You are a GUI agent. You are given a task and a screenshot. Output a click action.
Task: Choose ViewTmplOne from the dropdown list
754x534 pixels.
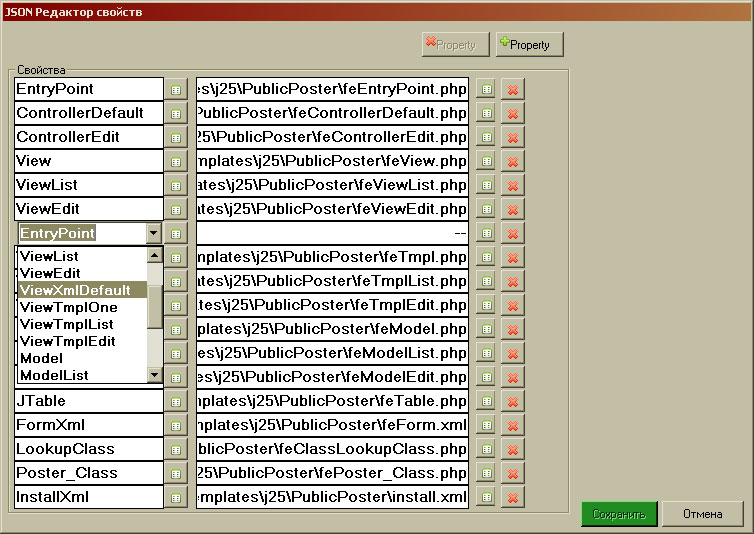[x=82, y=307]
